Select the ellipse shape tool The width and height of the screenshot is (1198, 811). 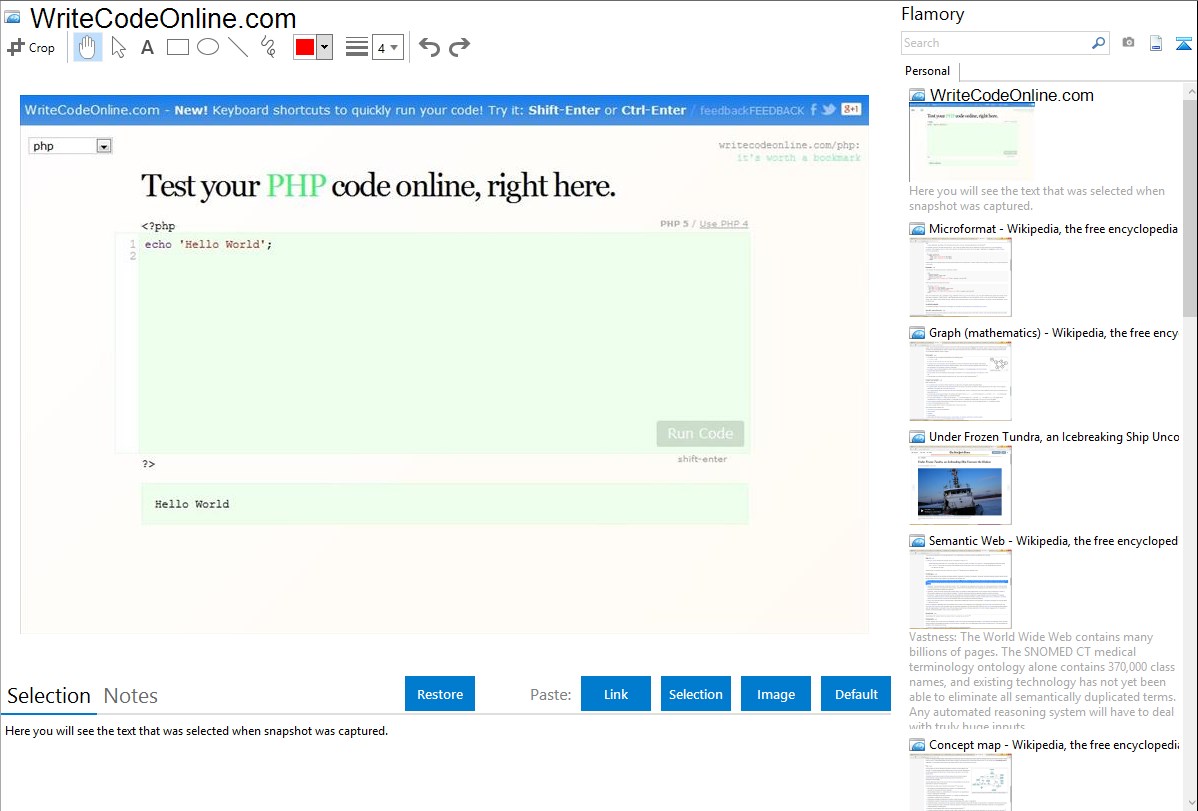(x=208, y=47)
